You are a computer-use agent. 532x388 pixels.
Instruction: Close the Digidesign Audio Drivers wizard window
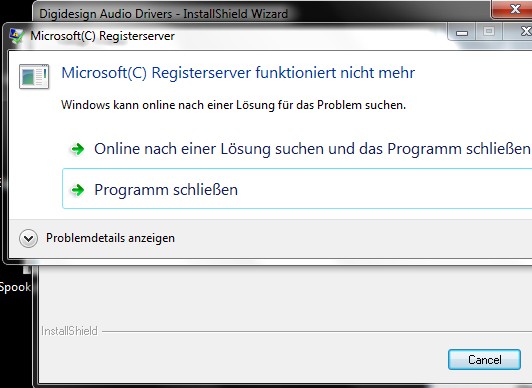click(x=513, y=9)
